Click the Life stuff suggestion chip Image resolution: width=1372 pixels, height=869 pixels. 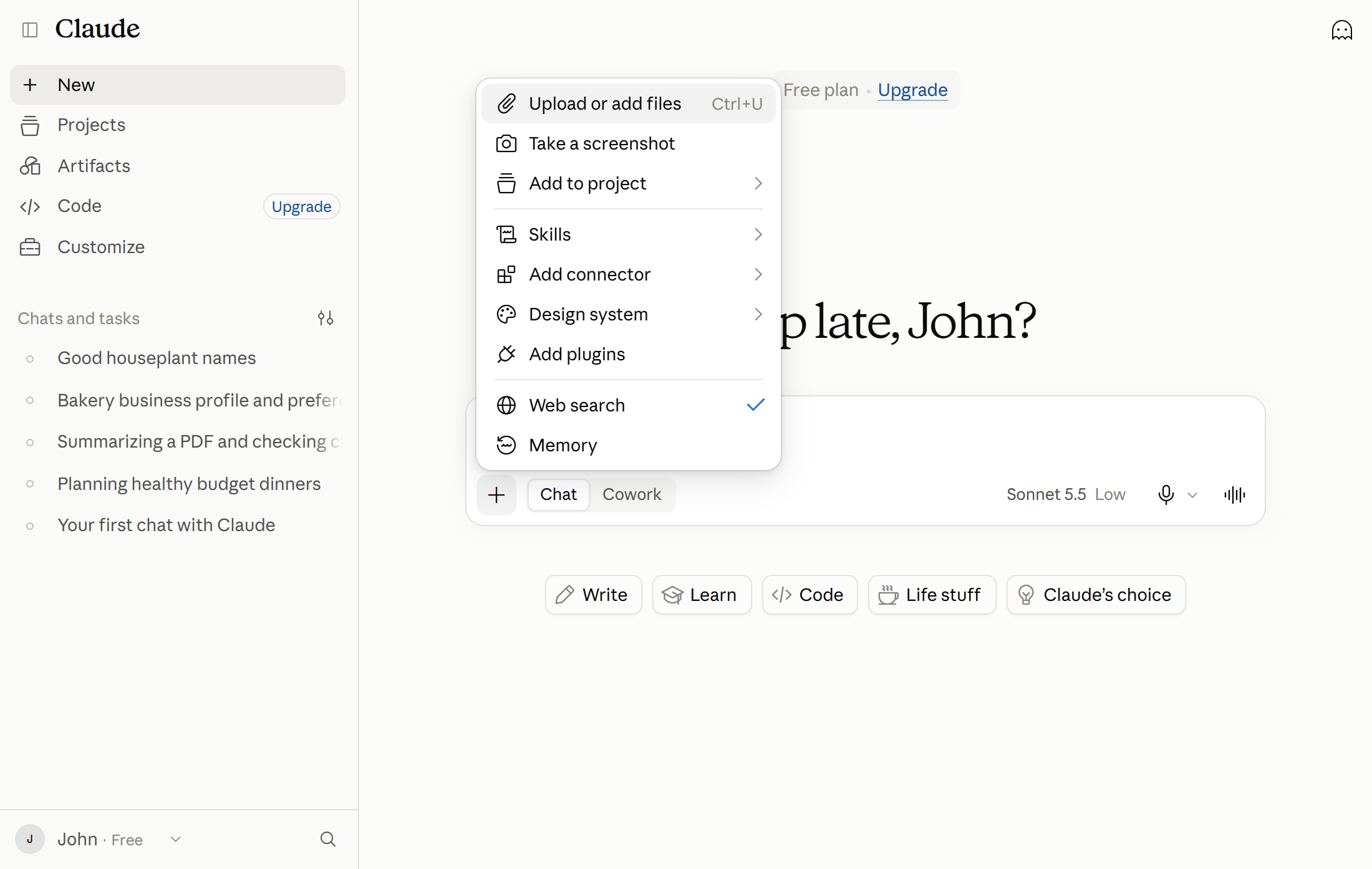click(932, 595)
